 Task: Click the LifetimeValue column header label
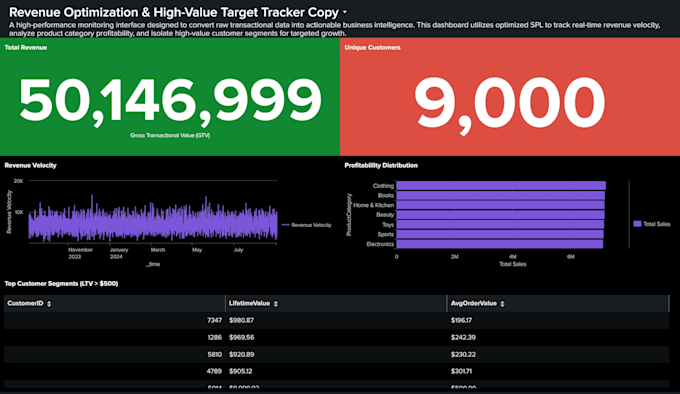[x=249, y=303]
